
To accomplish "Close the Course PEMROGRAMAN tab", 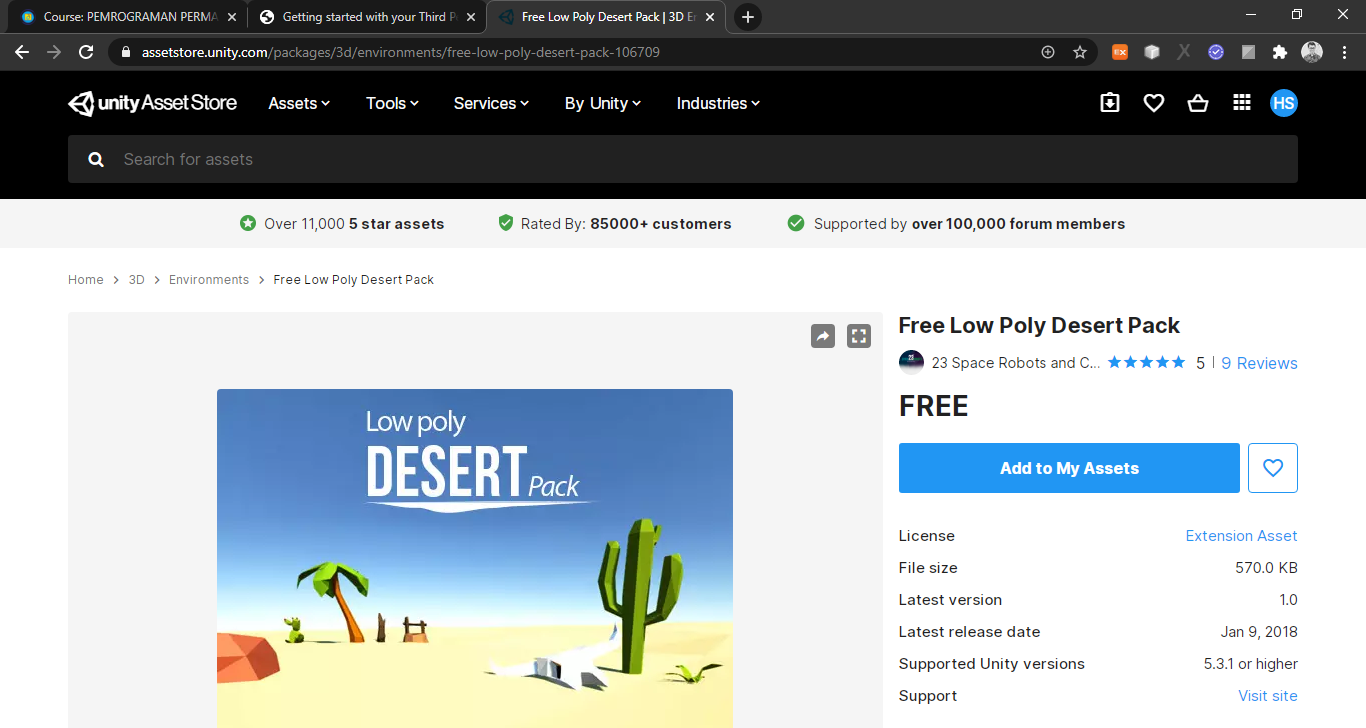I will click(232, 17).
